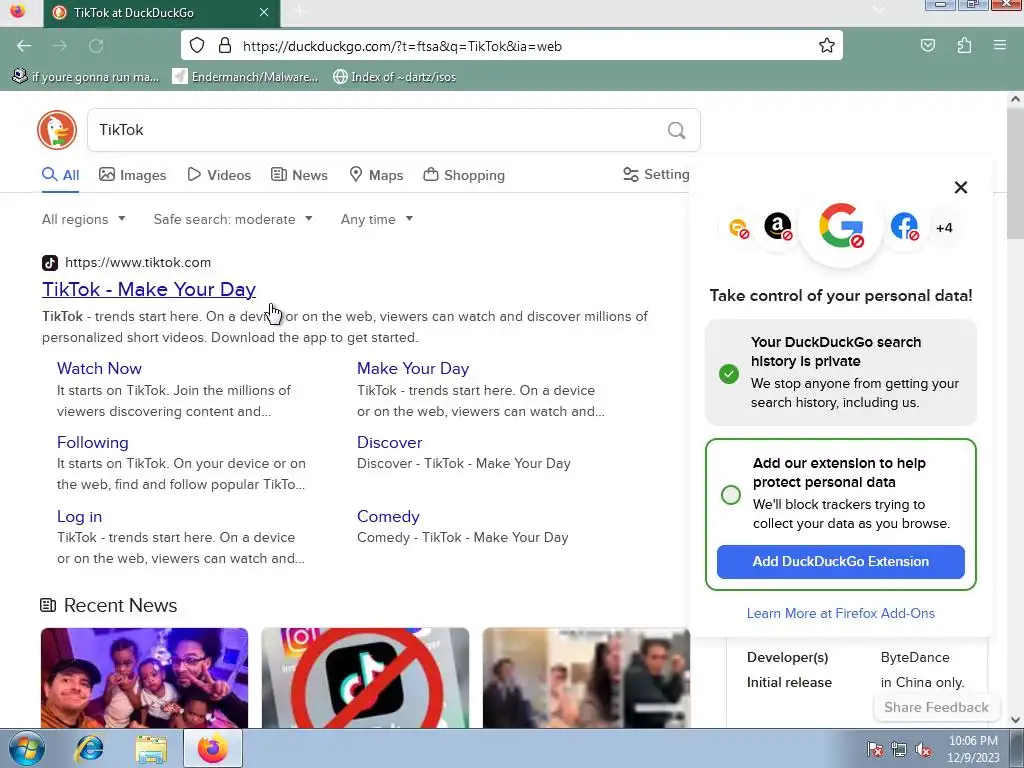Open the Make Your Day sitelink
Viewport: 1024px width, 768px height.
point(413,368)
